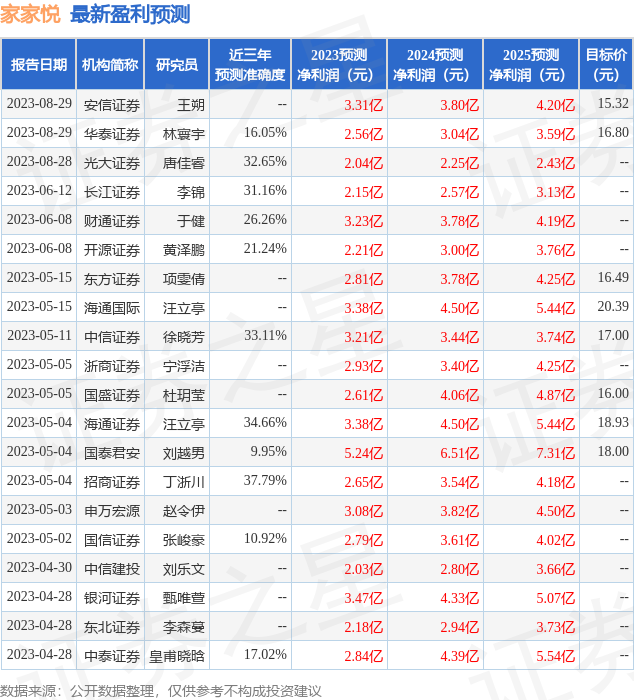
Task: Click the 海通国际 institution cell
Action: 112,308
